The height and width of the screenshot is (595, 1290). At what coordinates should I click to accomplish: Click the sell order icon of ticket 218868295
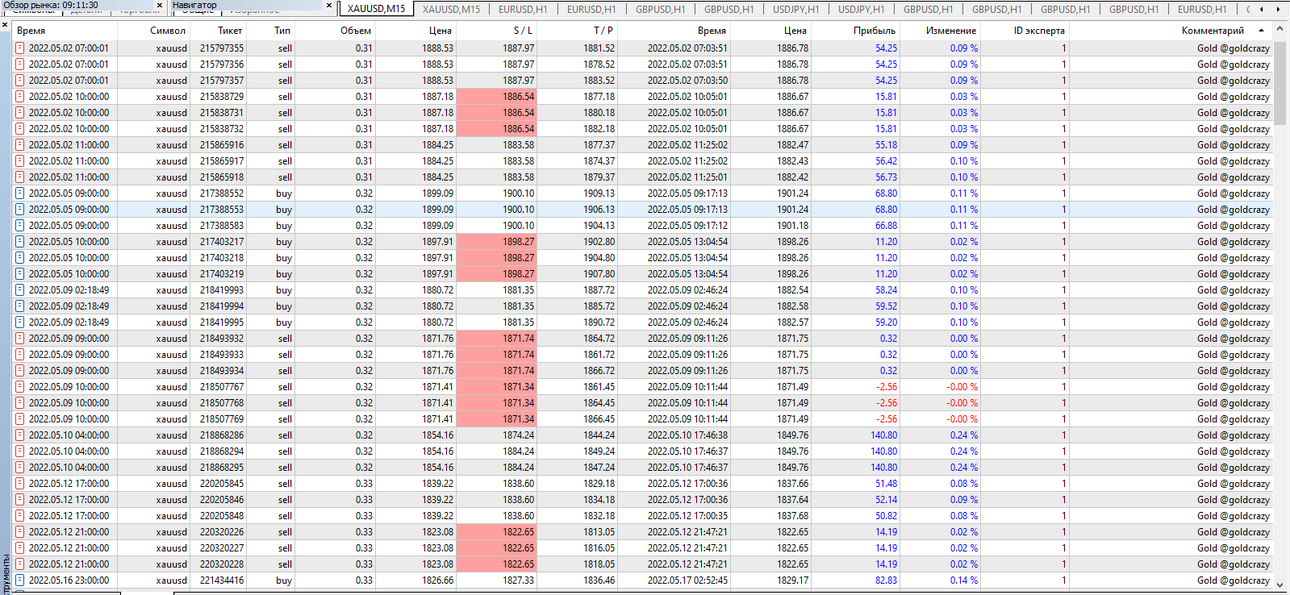pyautogui.click(x=20, y=467)
